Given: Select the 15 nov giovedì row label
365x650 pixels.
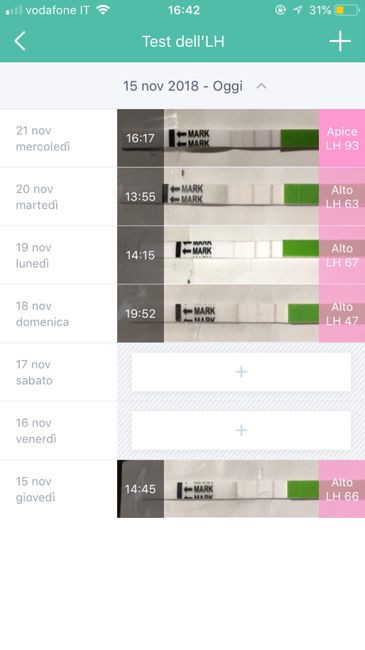Looking at the screenshot, I should (36, 489).
